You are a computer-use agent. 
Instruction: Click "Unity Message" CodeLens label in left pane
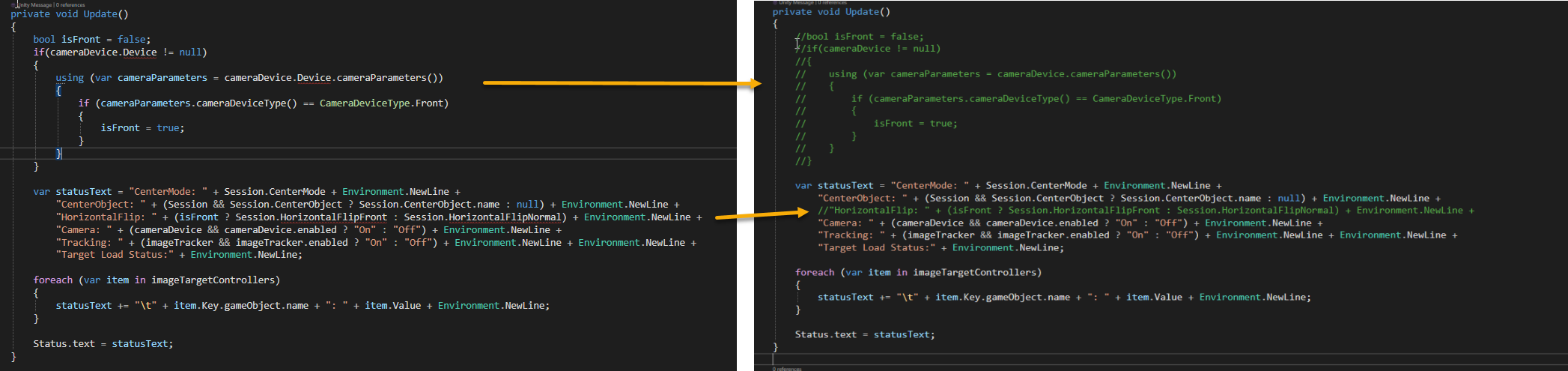(35, 4)
